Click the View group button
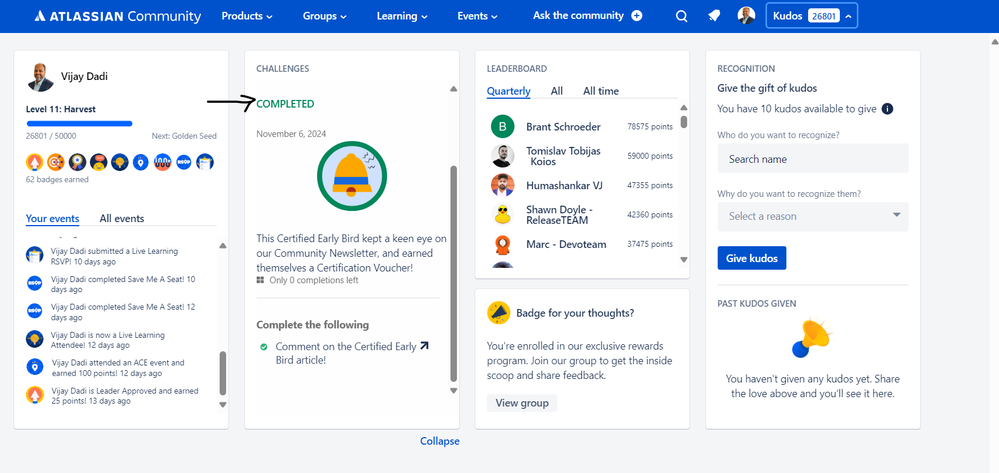Viewport: 999px width, 473px height. [x=522, y=403]
